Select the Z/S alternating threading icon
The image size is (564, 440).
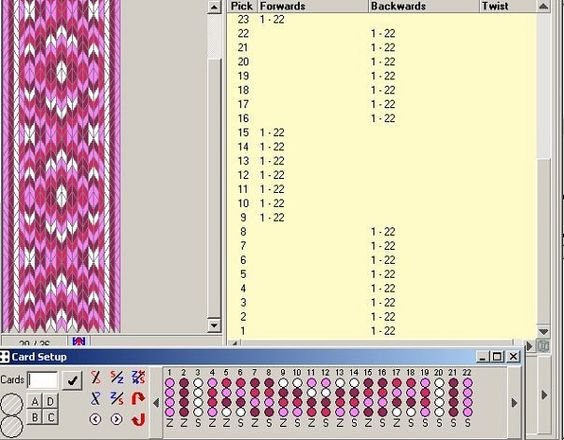(117, 399)
